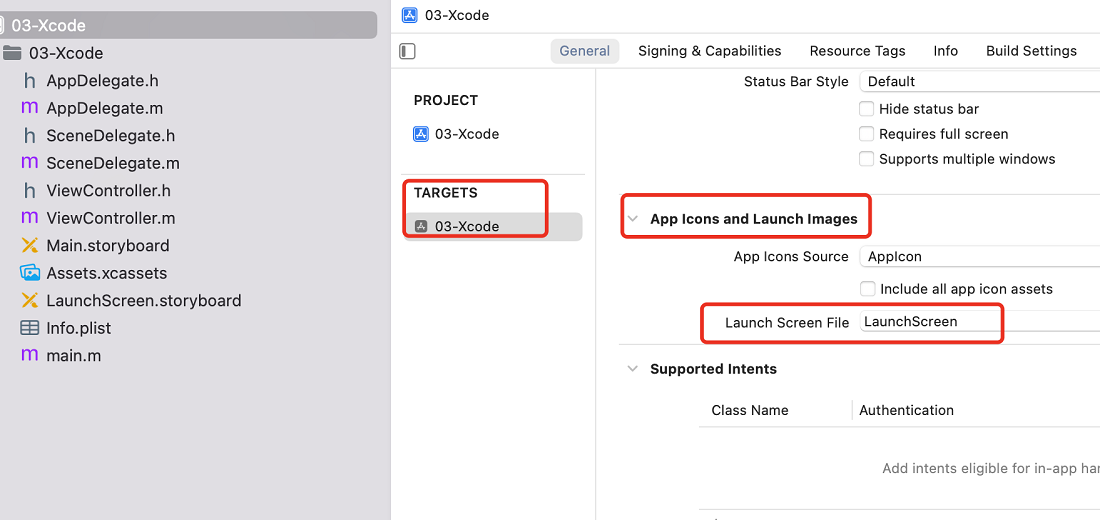This screenshot has height=520, width=1100.
Task: Enable Supports multiple windows checkbox
Action: [866, 159]
